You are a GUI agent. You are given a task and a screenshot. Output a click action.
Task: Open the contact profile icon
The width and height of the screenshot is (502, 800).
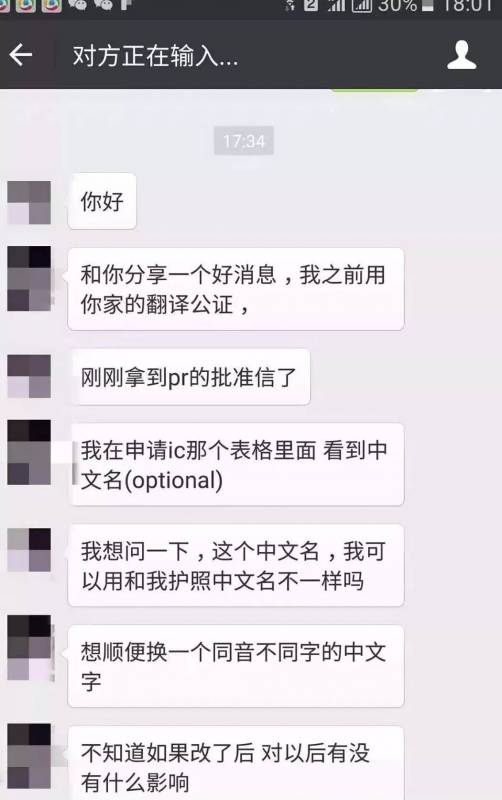(x=462, y=55)
